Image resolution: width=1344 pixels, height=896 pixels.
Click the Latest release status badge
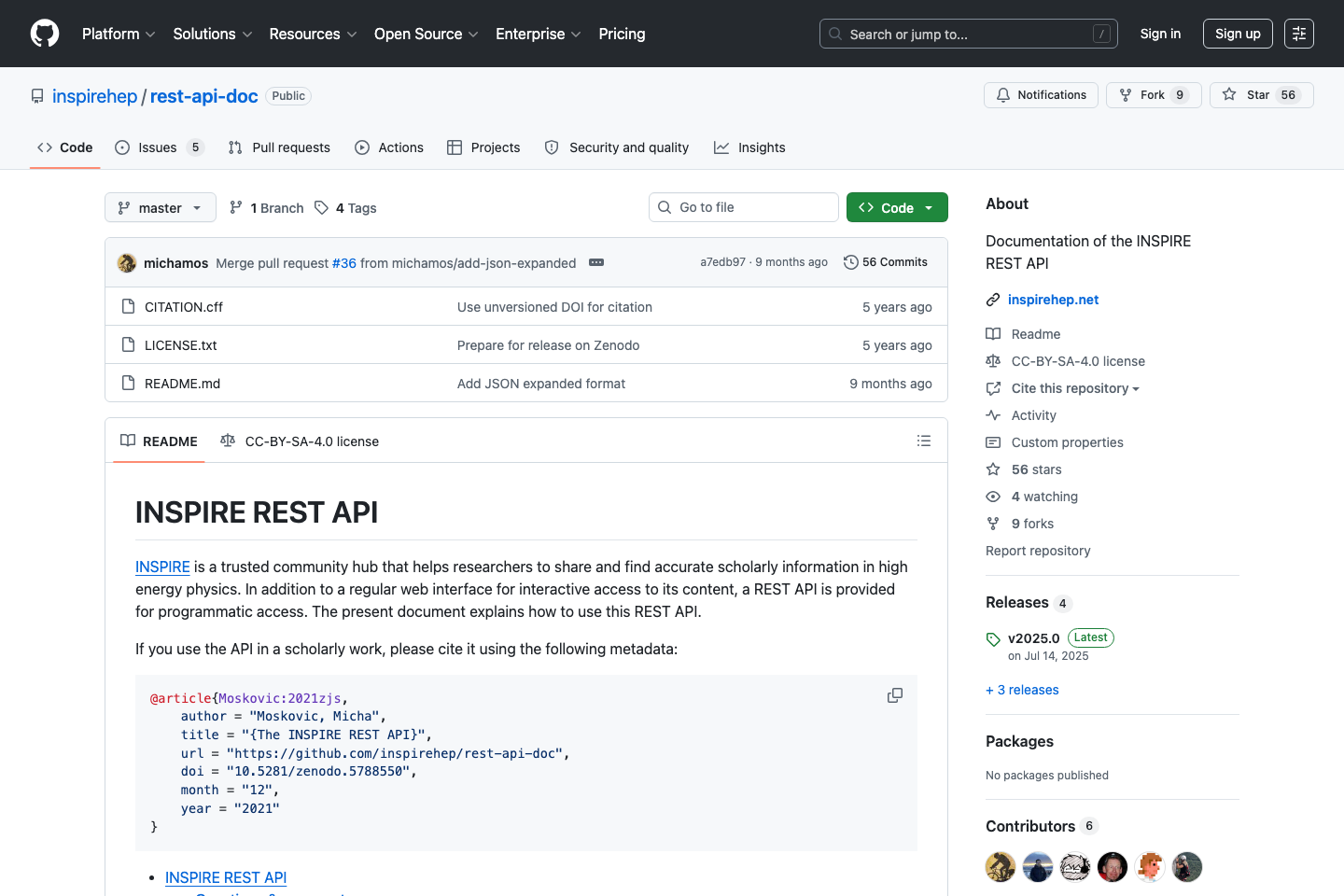1090,637
